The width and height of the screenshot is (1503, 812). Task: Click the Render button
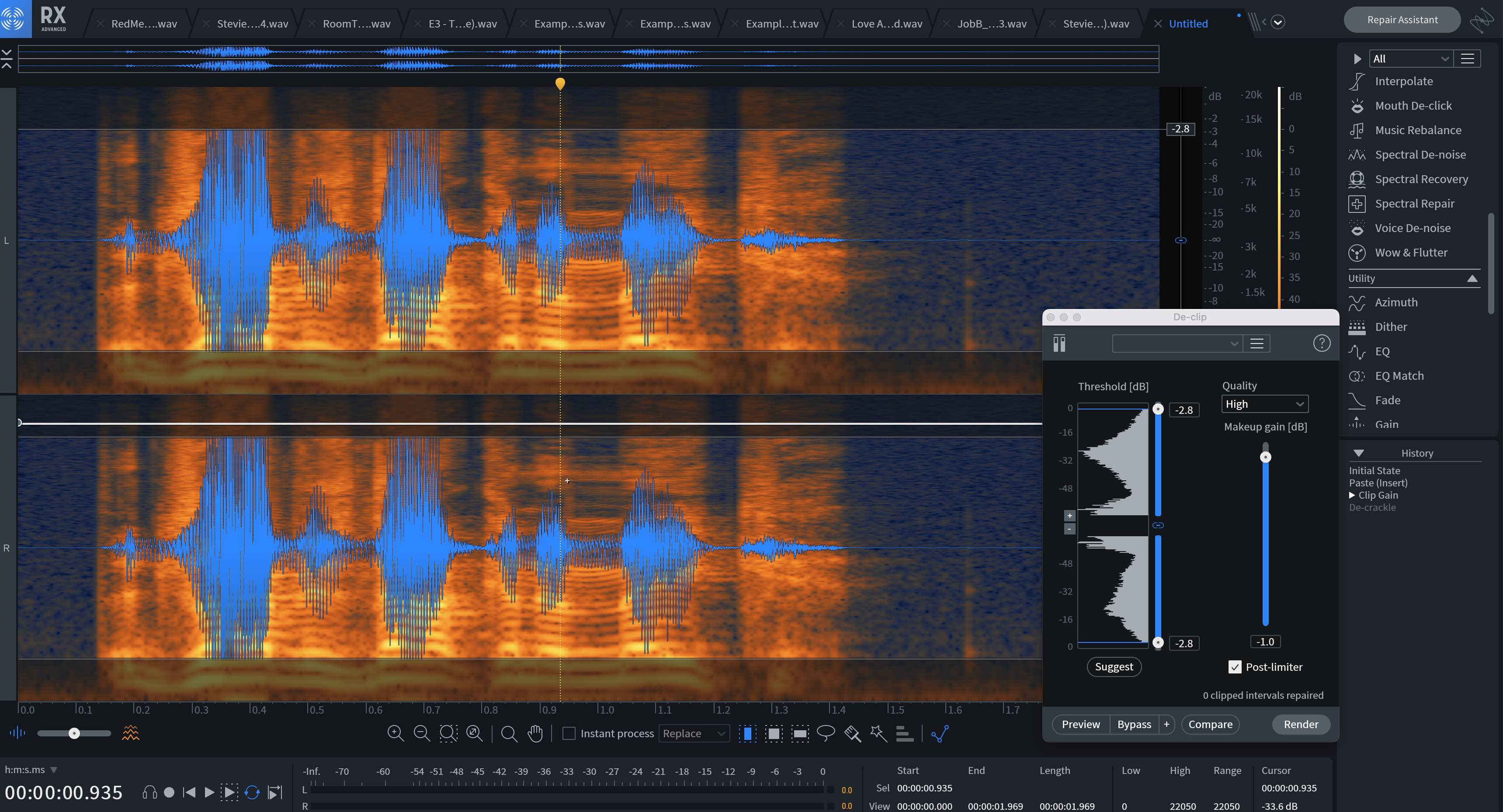tap(1301, 725)
